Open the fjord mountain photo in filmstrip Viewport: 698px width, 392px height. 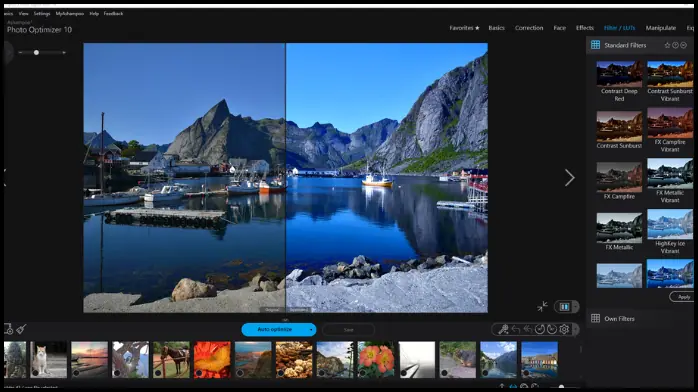499,360
